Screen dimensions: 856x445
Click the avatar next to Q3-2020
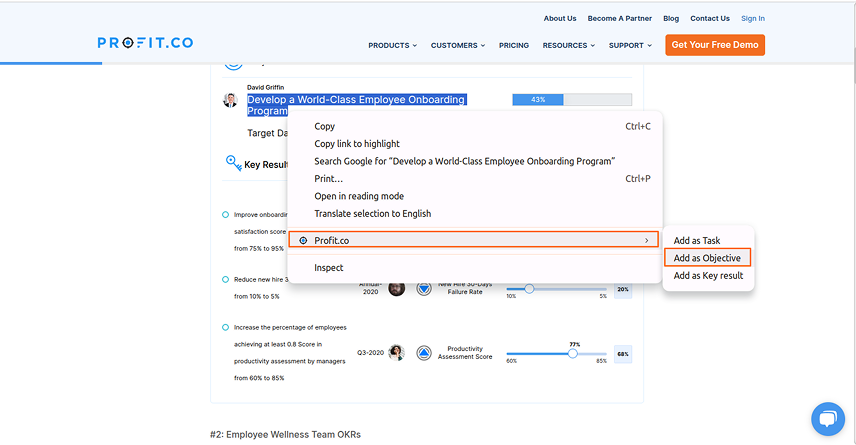click(396, 353)
